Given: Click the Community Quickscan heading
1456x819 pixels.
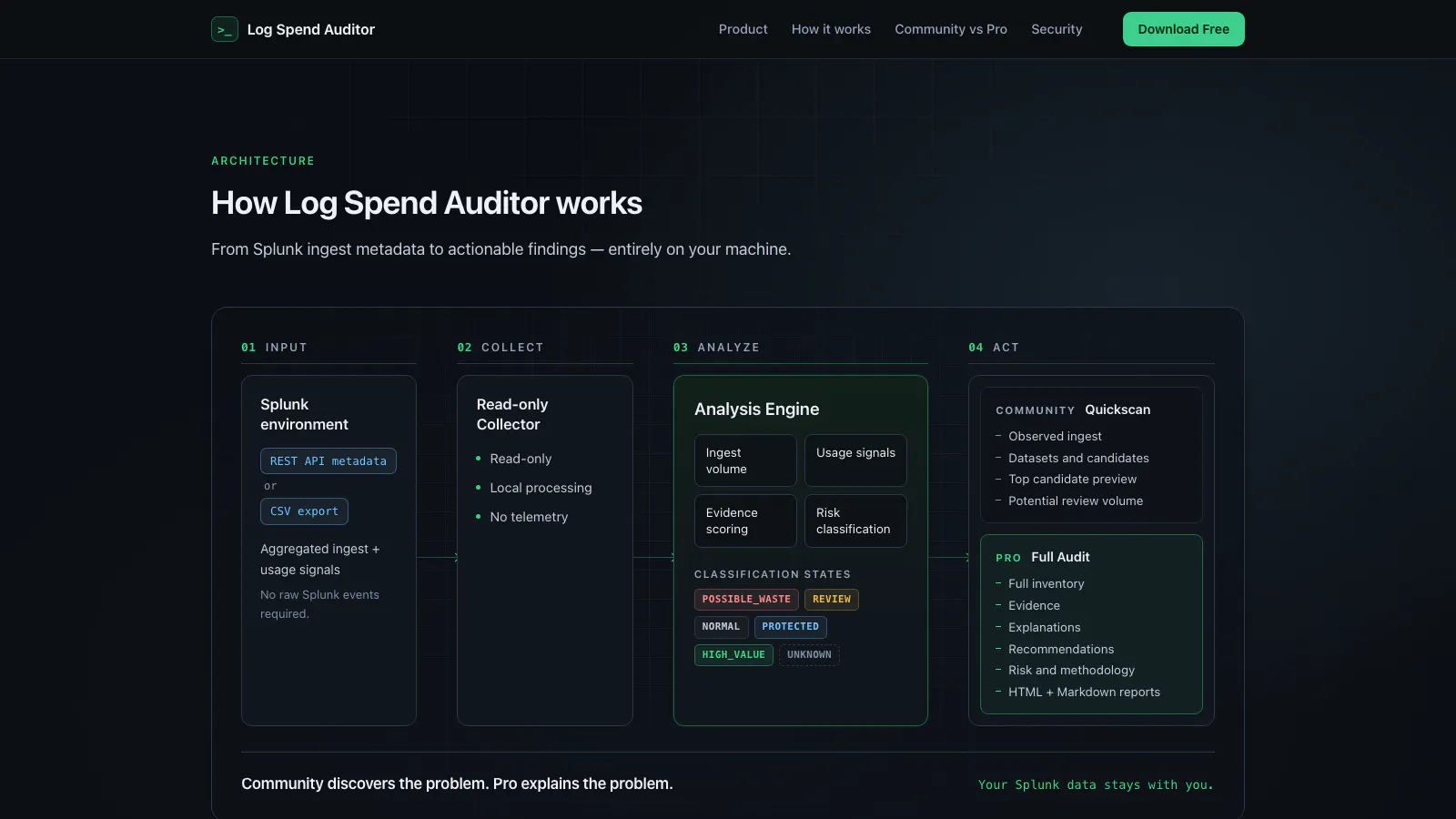Looking at the screenshot, I should (x=1073, y=409).
